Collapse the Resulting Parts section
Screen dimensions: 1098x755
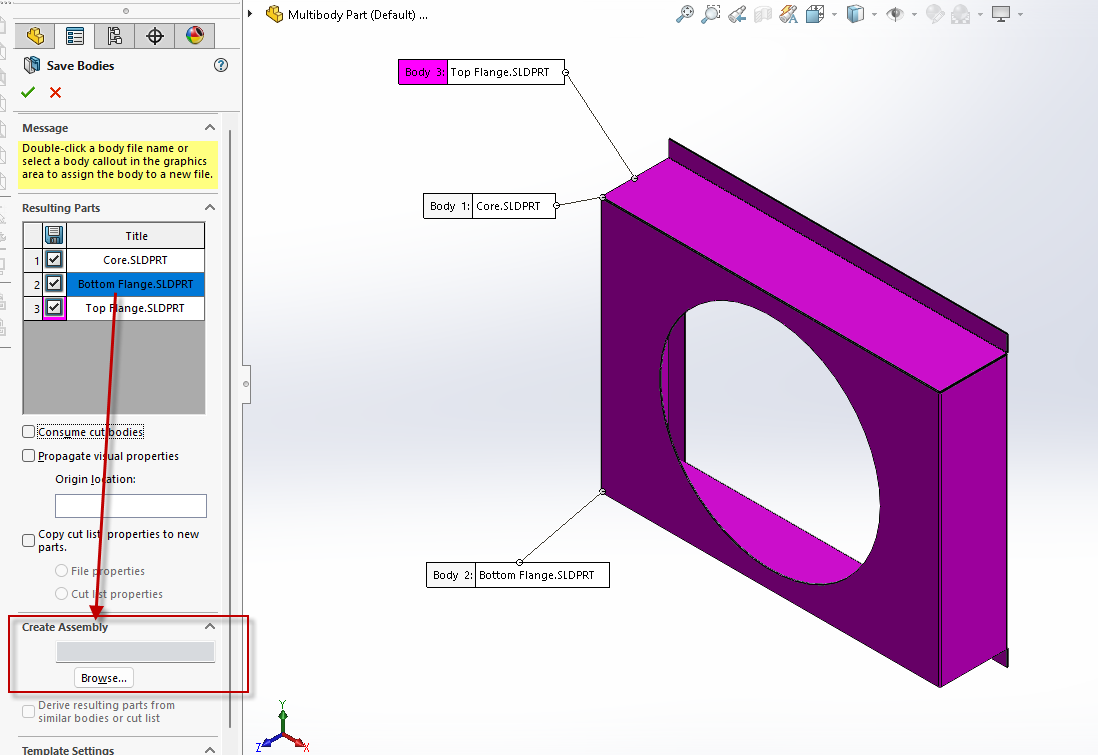pos(209,208)
